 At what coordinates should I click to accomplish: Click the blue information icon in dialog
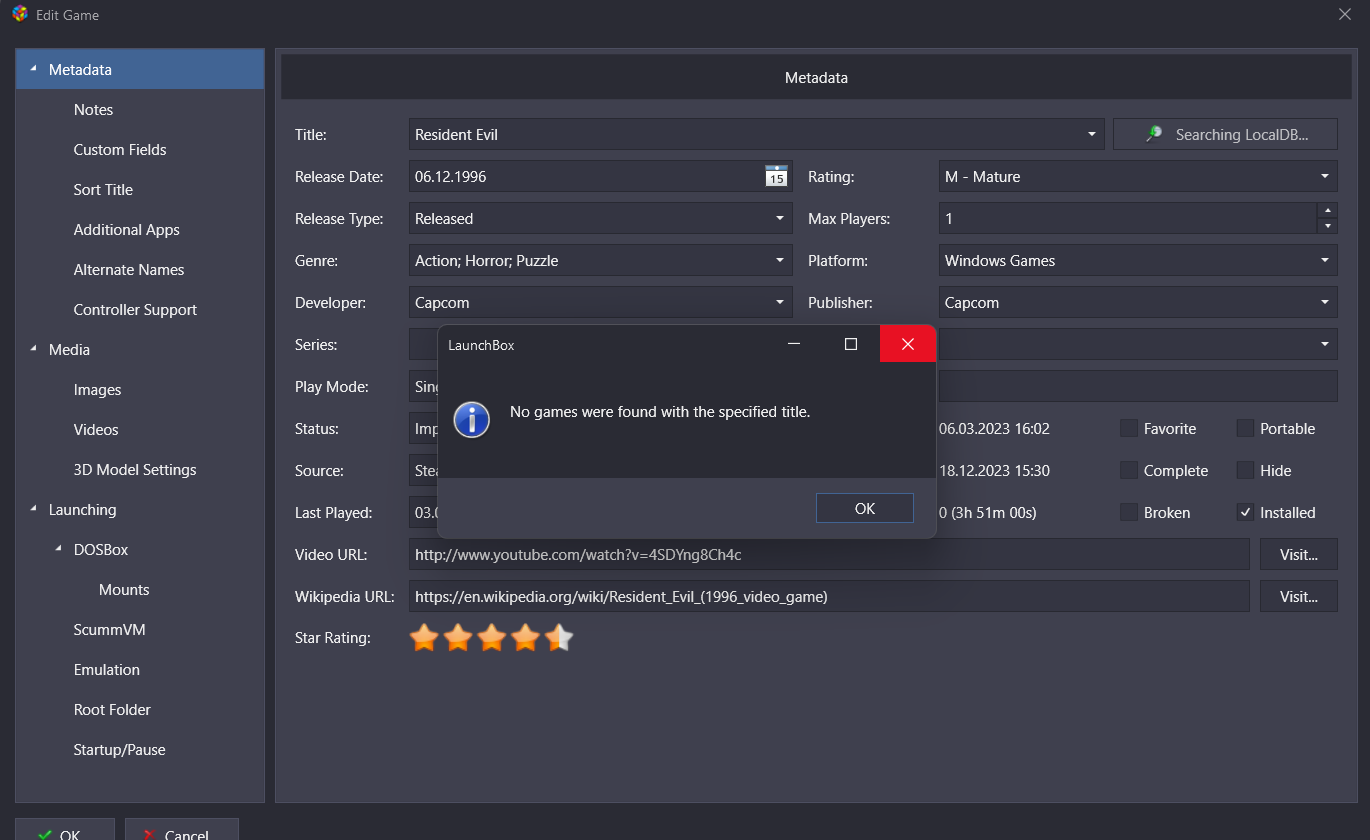(471, 419)
